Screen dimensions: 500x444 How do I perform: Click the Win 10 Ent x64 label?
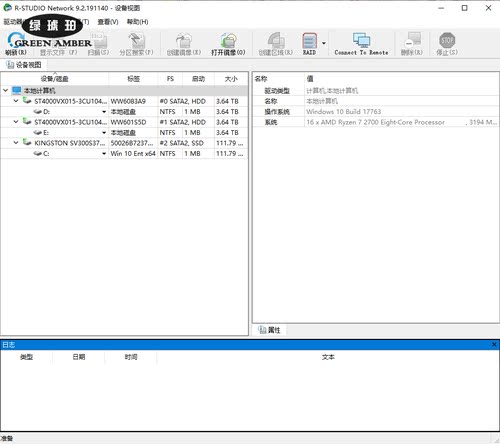coord(133,154)
